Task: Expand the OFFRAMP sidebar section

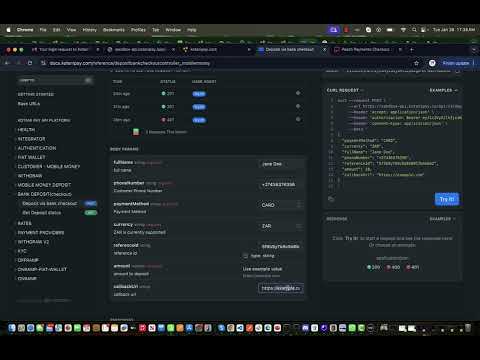Action: tap(28, 260)
